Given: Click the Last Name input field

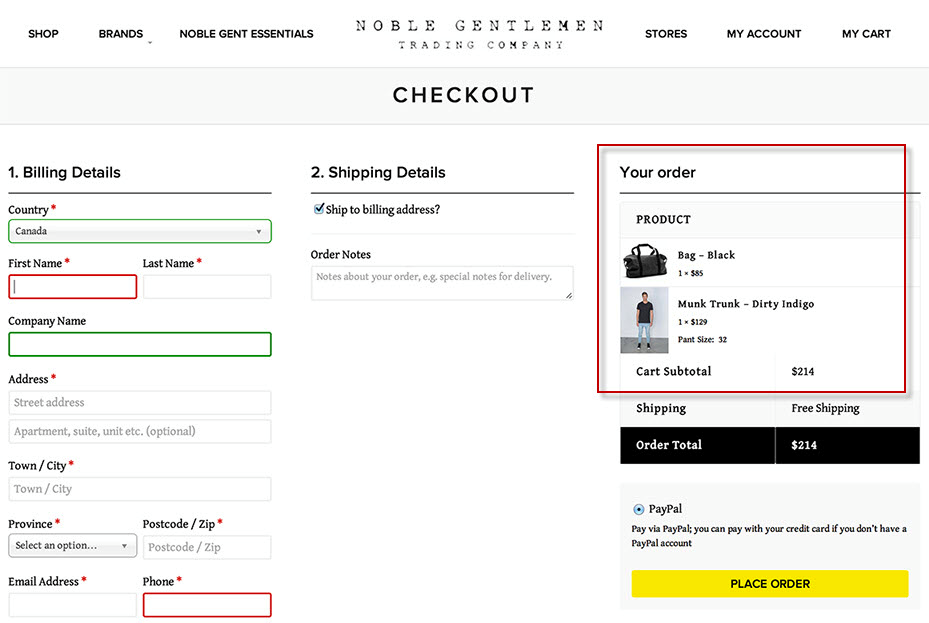Looking at the screenshot, I should [x=207, y=287].
